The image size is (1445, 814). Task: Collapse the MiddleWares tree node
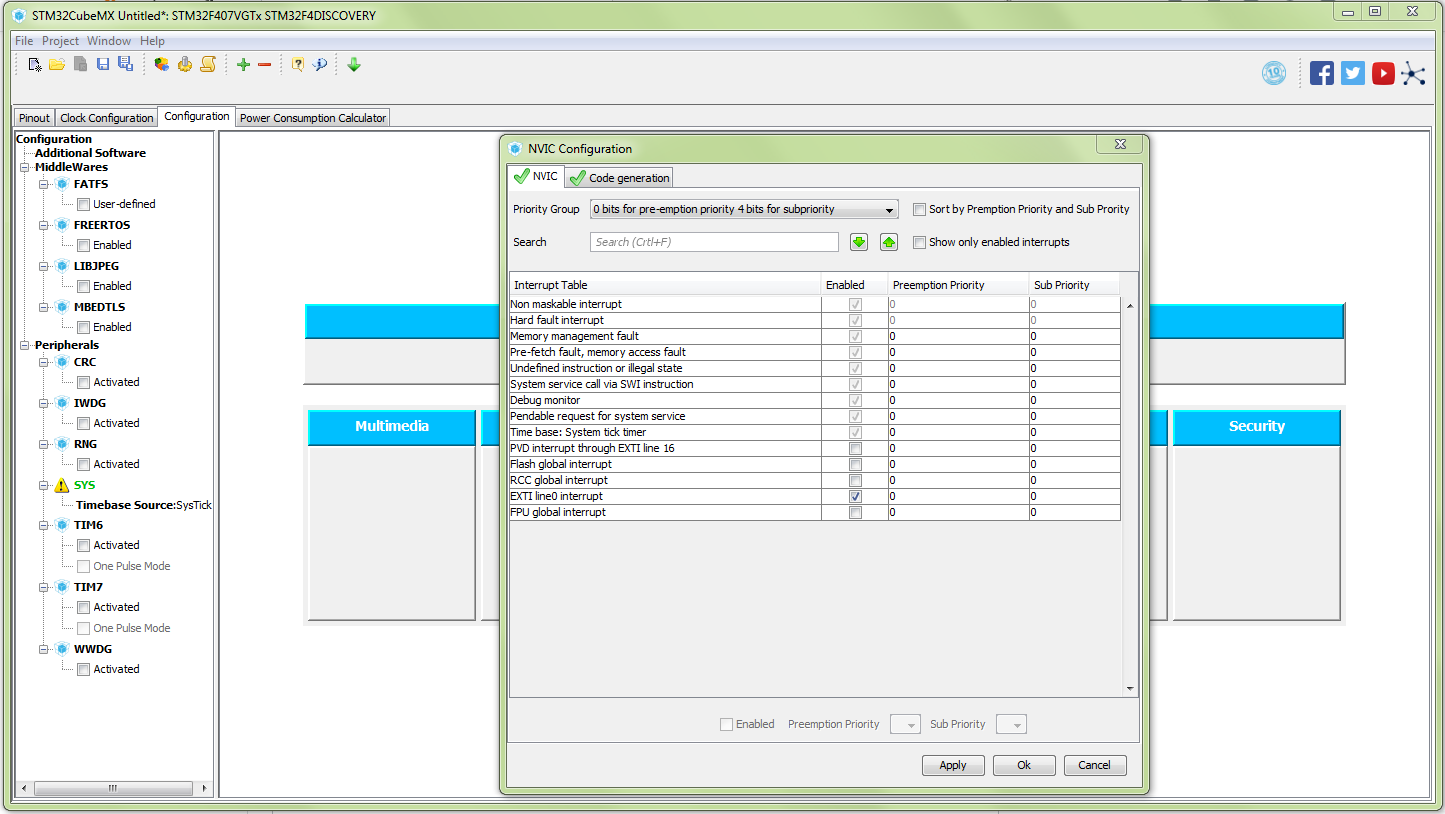pos(24,168)
